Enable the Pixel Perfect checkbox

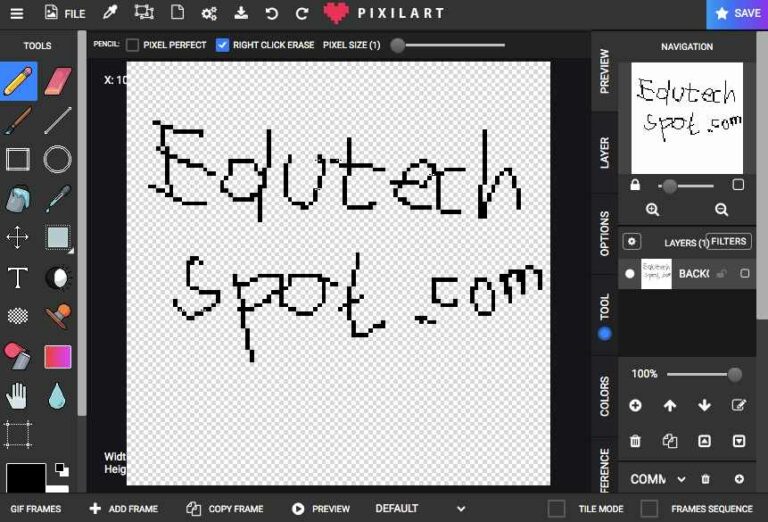[132, 45]
